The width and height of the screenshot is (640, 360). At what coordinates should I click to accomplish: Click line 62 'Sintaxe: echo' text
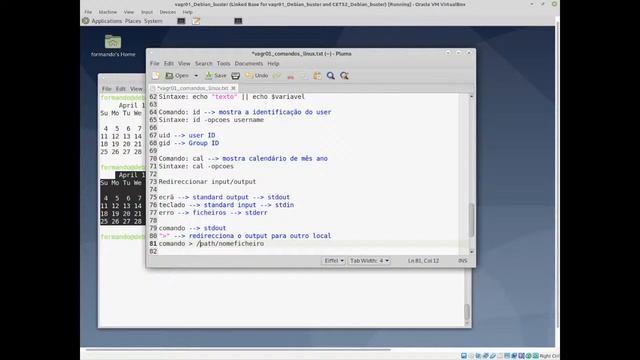coord(183,97)
